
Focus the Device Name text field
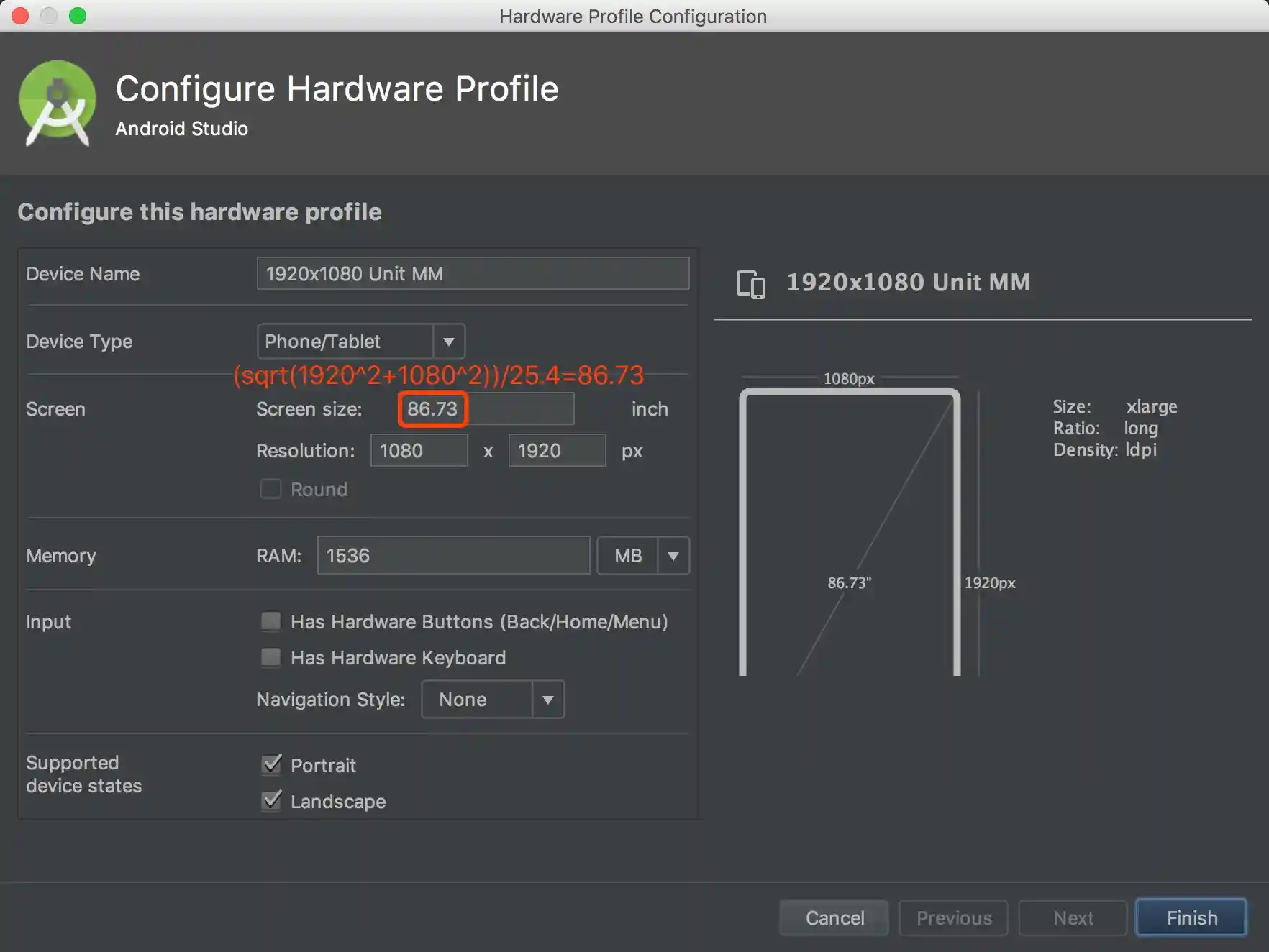473,274
